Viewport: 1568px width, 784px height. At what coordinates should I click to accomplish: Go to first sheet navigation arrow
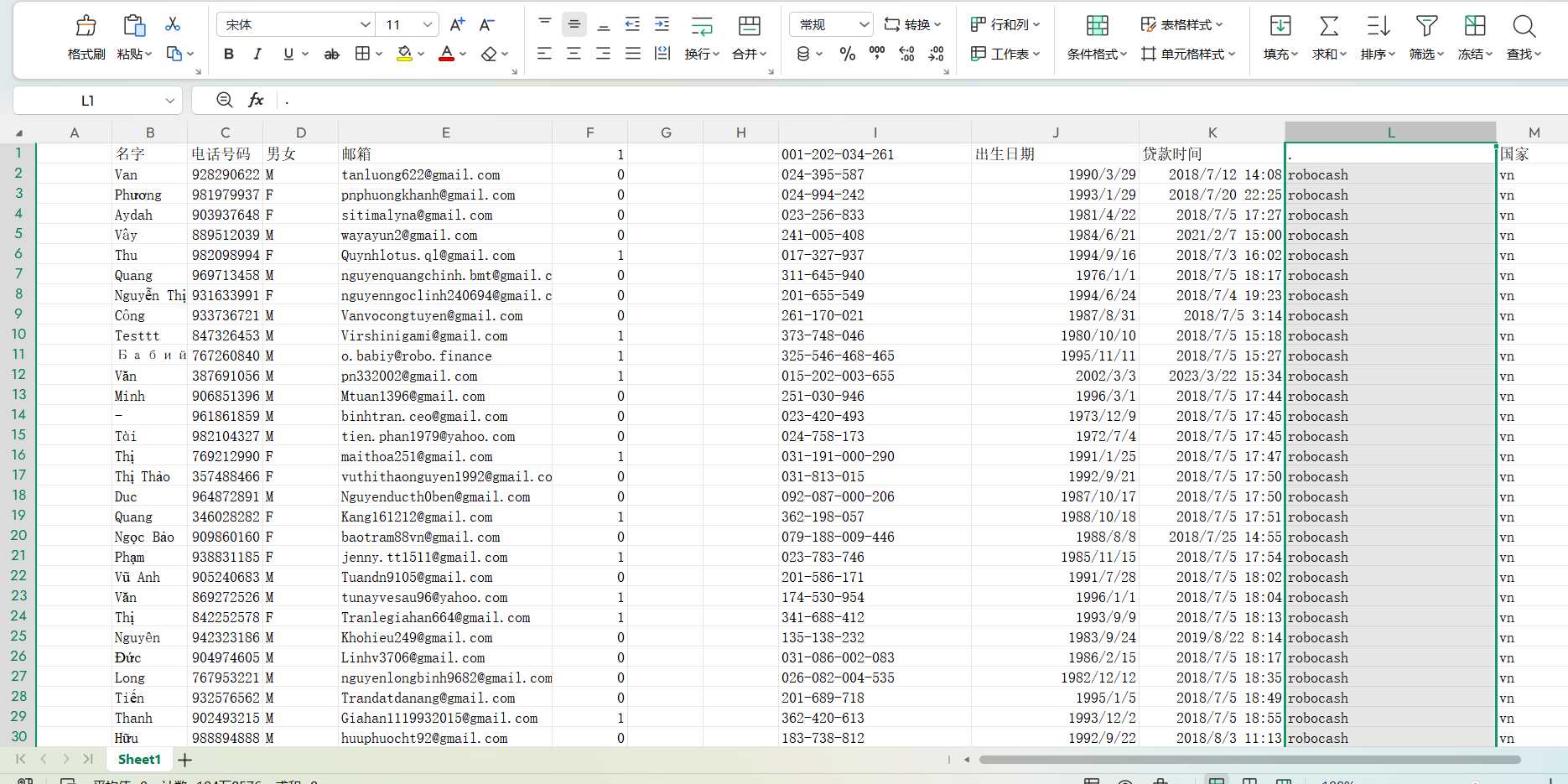21,759
